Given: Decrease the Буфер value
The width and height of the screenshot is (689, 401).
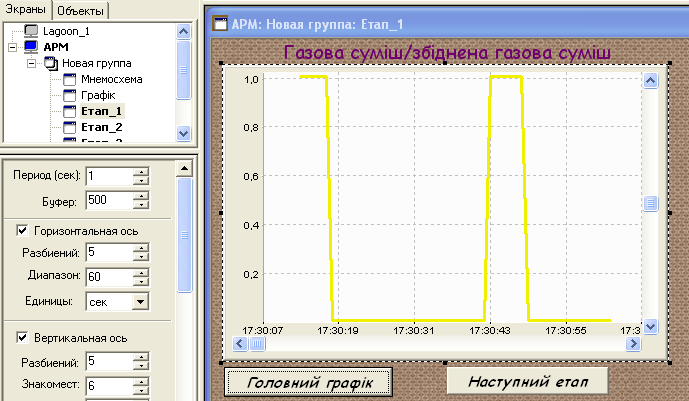Looking at the screenshot, I should tap(141, 205).
